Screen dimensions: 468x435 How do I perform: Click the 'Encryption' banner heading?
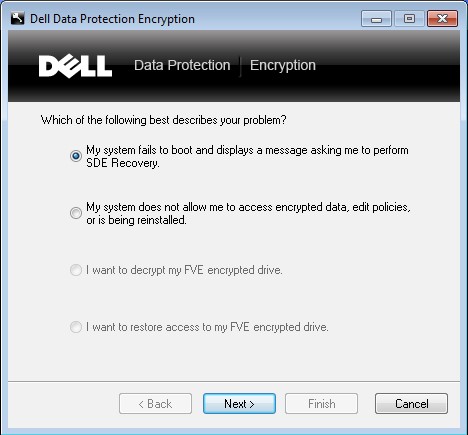(283, 66)
